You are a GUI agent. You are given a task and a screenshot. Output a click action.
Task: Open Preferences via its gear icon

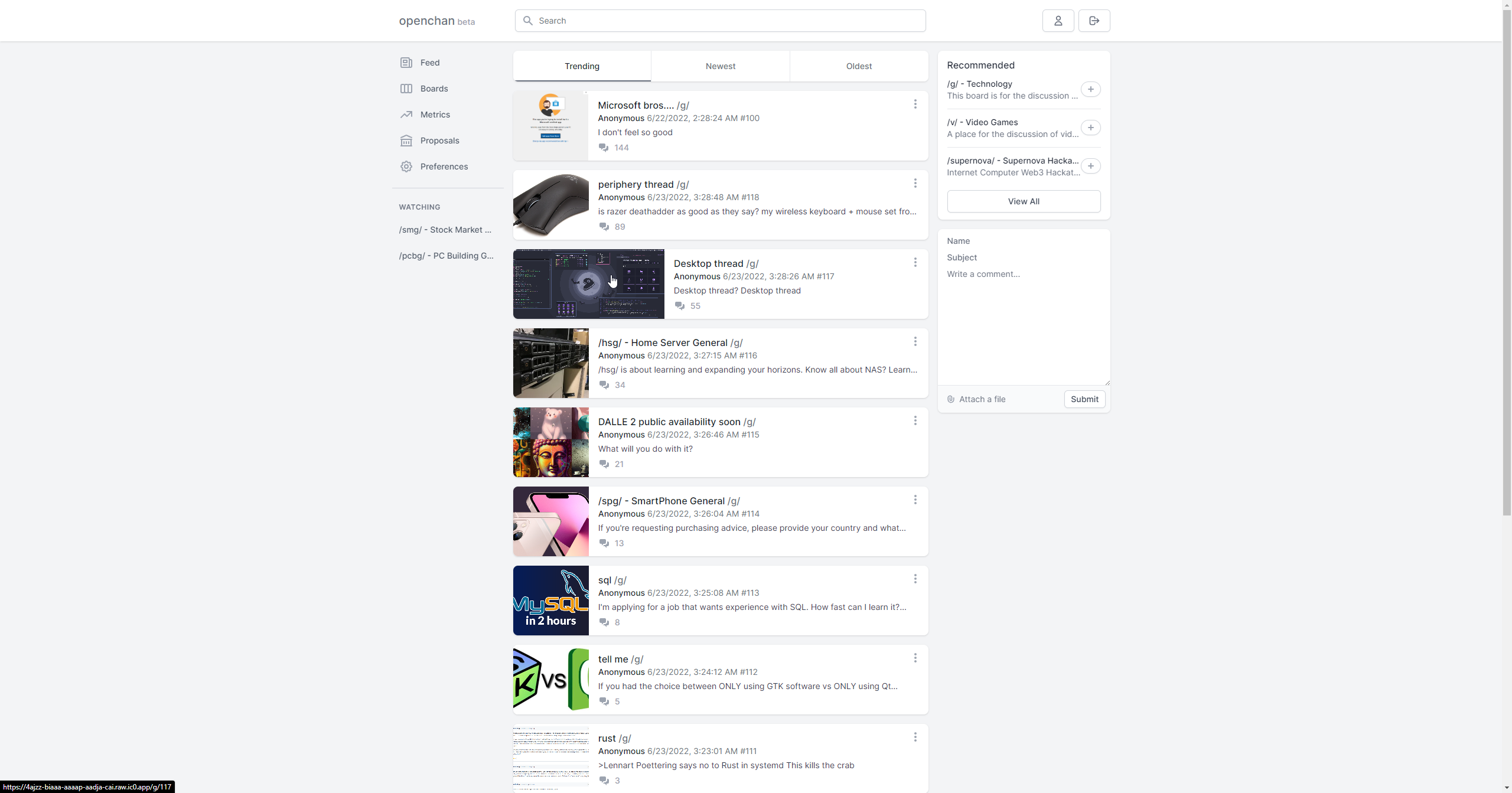pyautogui.click(x=406, y=167)
